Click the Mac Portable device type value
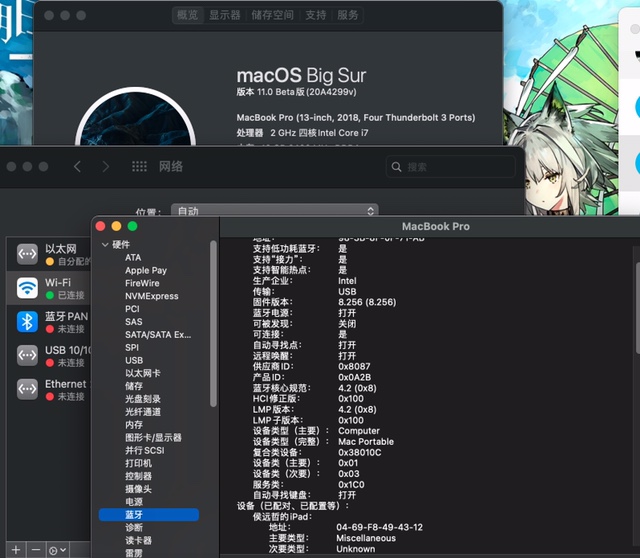 (x=366, y=442)
